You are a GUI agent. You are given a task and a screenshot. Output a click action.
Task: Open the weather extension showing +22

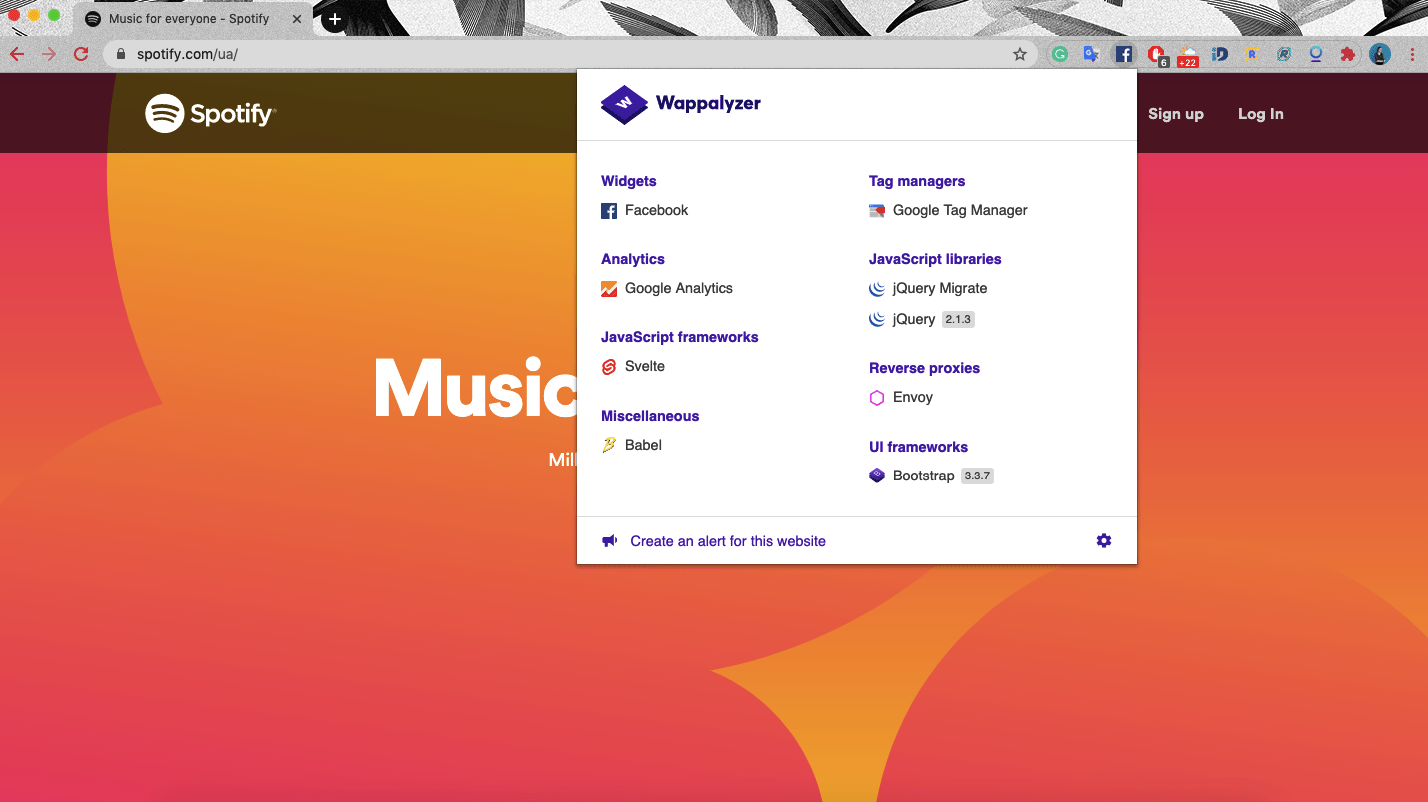point(1188,56)
